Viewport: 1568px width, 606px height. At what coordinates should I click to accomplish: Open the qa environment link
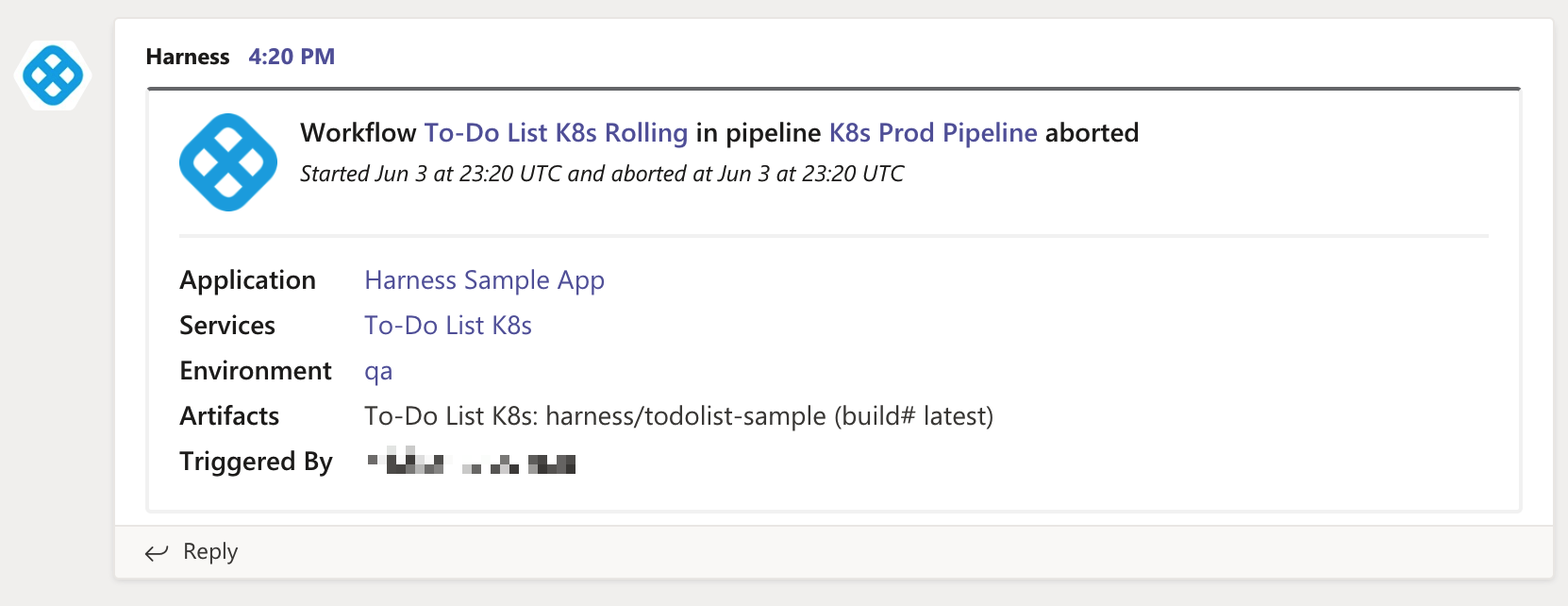(378, 372)
